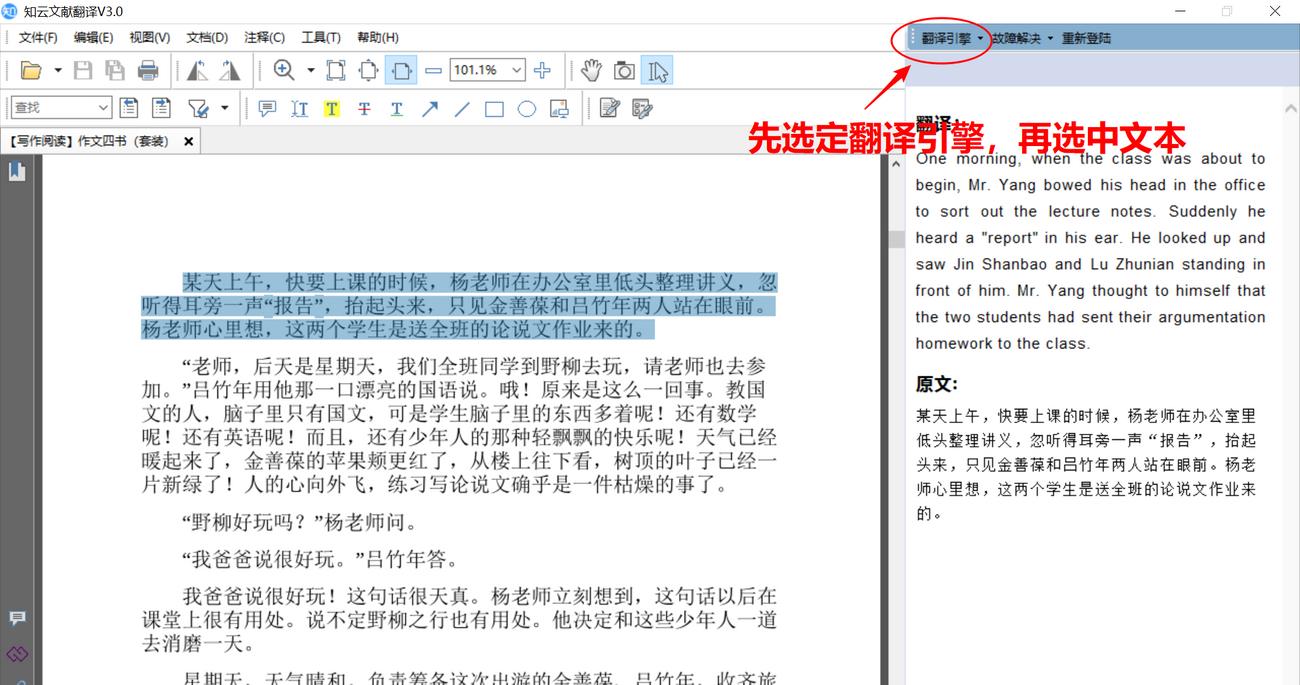Open the Print dialog via printer icon
This screenshot has height=685, width=1300.
click(148, 70)
